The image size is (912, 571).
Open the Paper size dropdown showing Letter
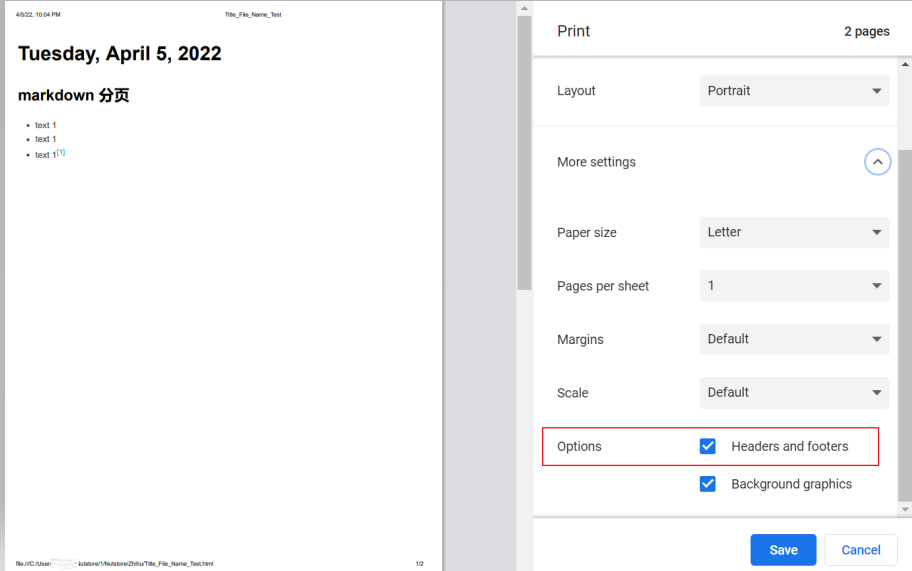click(794, 232)
